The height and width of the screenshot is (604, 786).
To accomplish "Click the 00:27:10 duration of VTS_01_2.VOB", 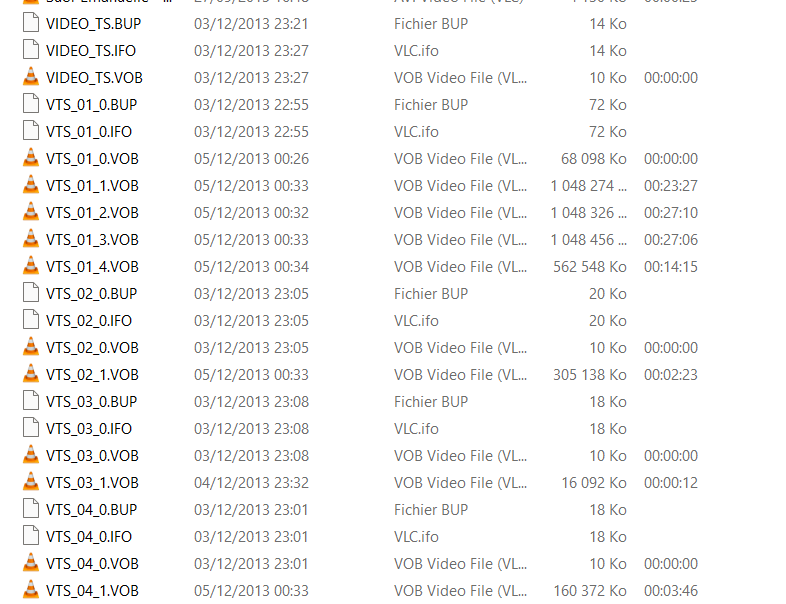I will [x=671, y=213].
